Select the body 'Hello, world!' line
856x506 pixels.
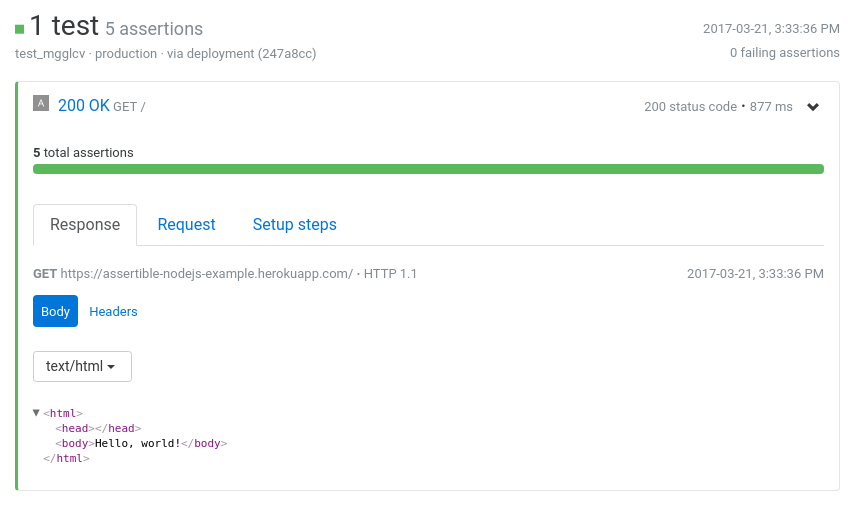pyautogui.click(x=141, y=443)
